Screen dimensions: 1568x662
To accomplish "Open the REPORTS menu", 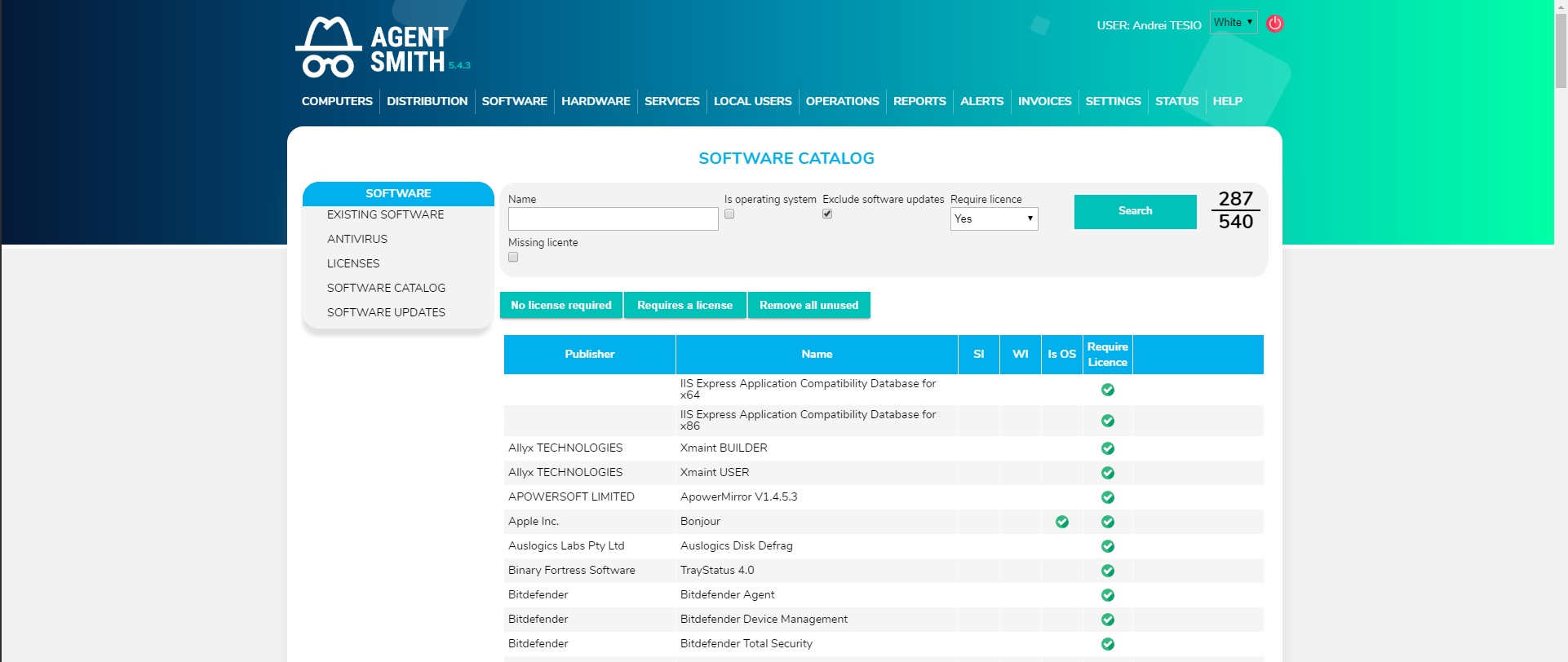I will click(x=919, y=101).
